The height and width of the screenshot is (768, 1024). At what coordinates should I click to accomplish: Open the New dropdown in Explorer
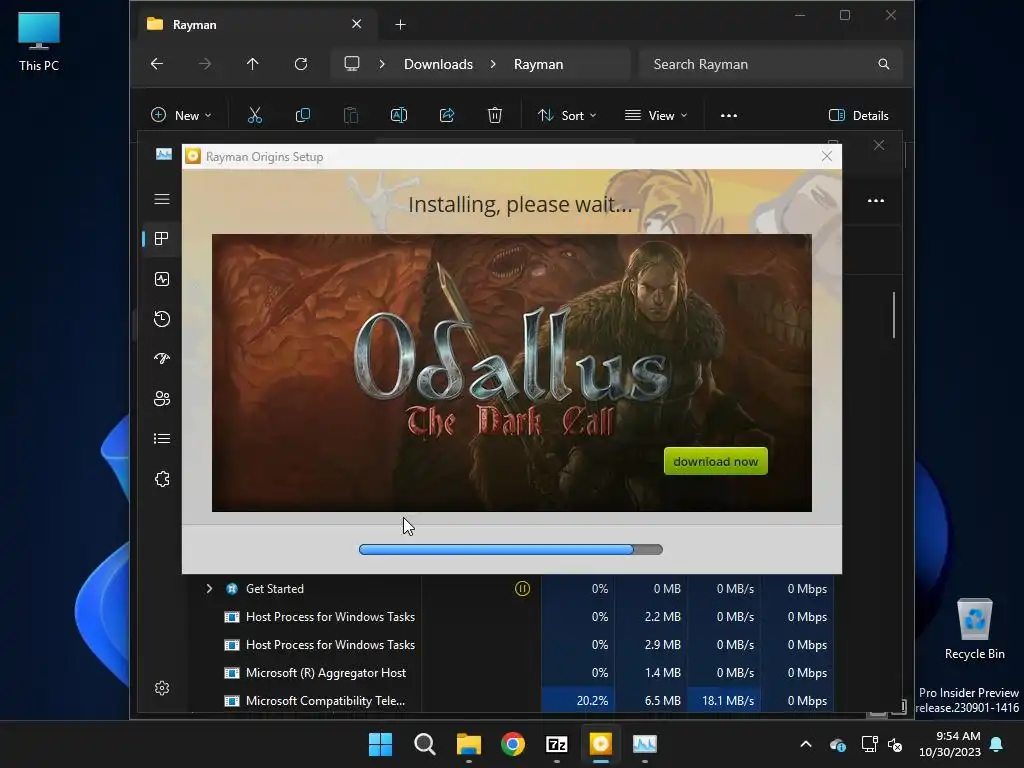click(x=181, y=116)
